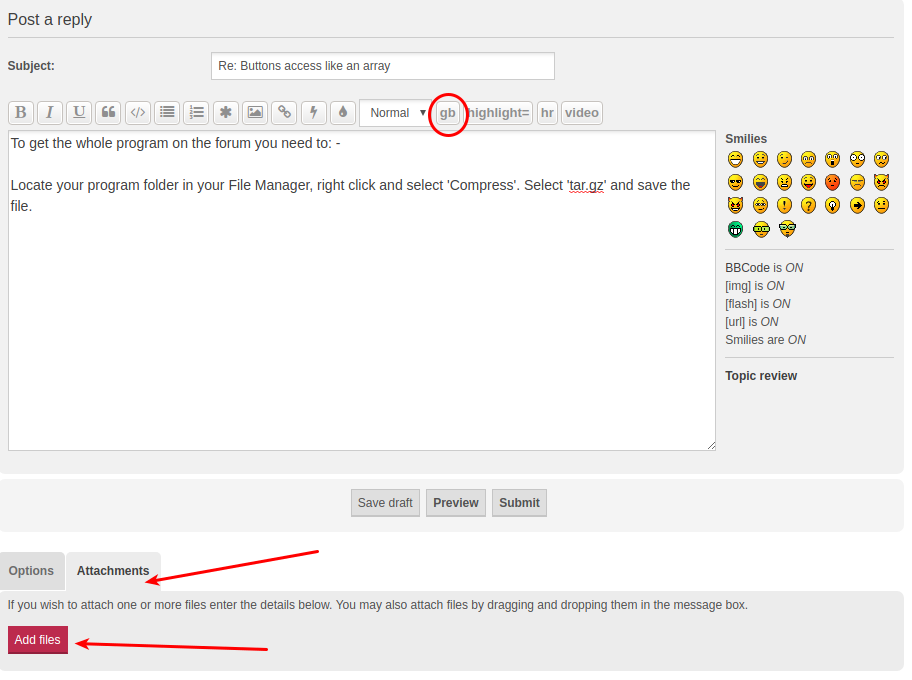Click the Topic review heading
The image size is (912, 680).
click(x=761, y=376)
